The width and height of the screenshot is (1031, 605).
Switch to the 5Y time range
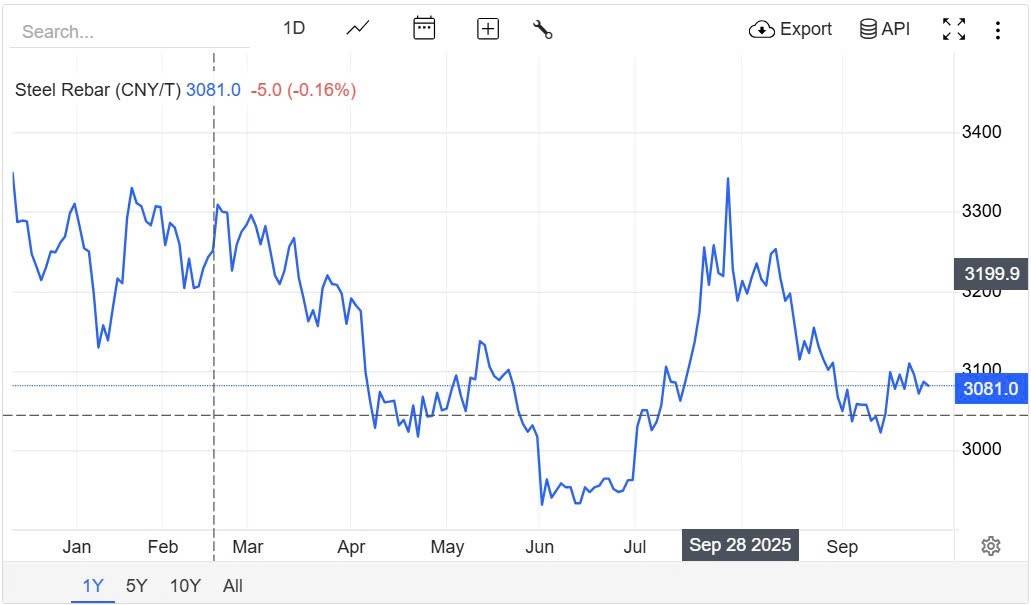pos(137,586)
